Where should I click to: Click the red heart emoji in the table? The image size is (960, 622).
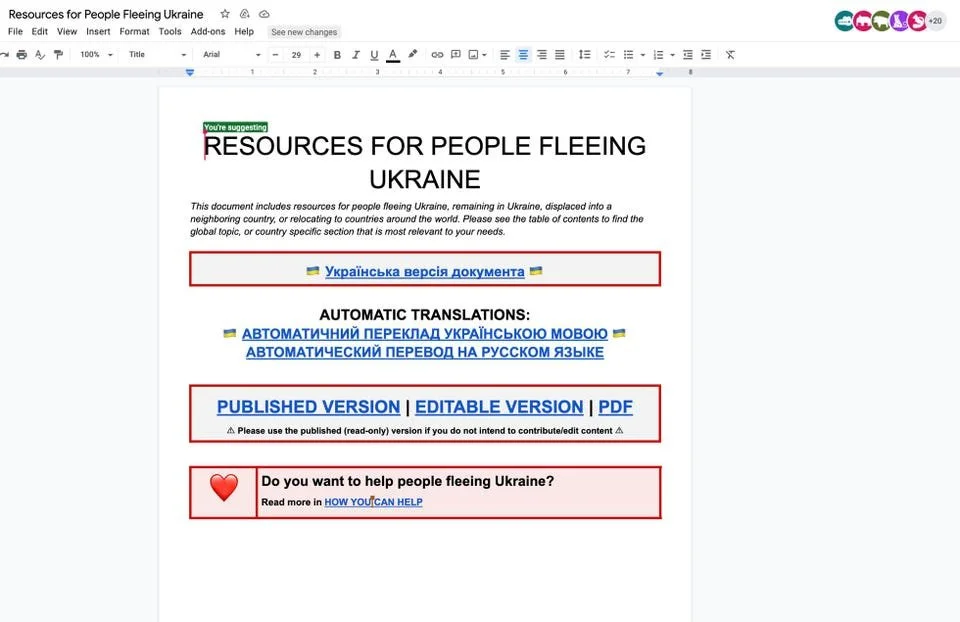point(223,488)
